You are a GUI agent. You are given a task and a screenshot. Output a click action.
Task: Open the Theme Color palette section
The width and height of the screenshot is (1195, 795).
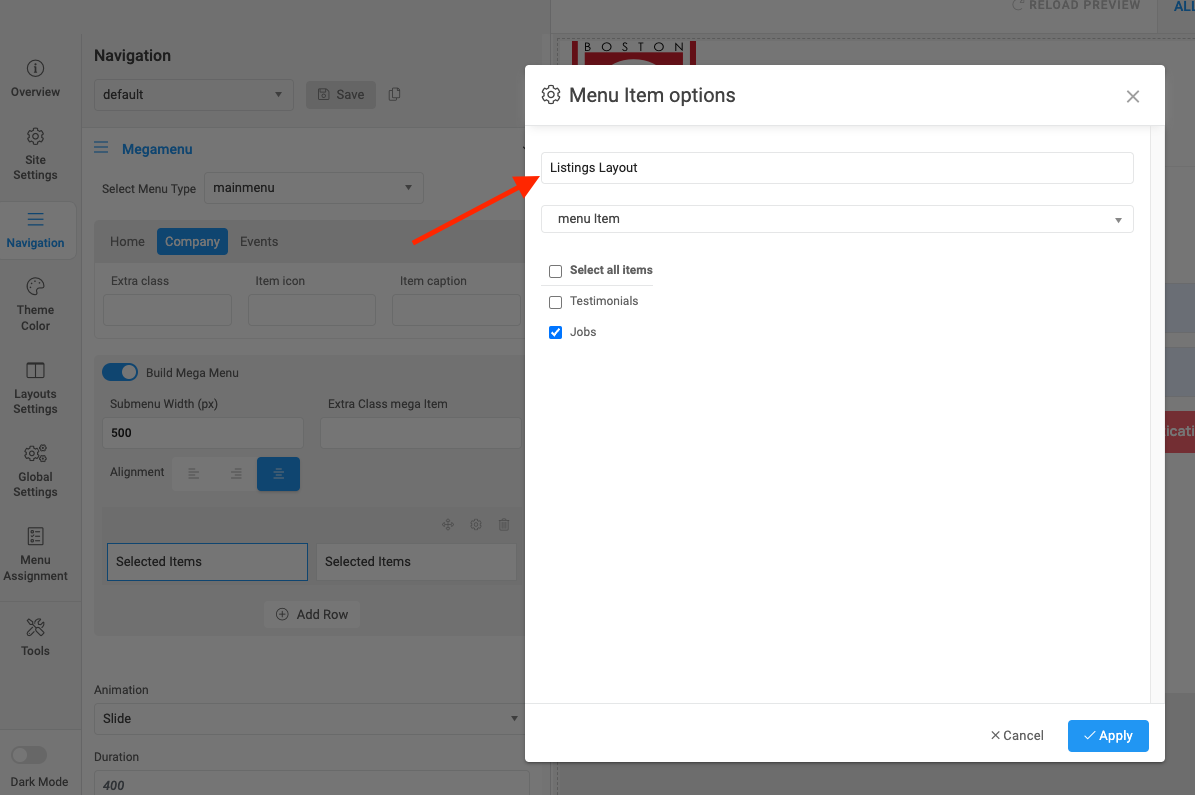35,305
